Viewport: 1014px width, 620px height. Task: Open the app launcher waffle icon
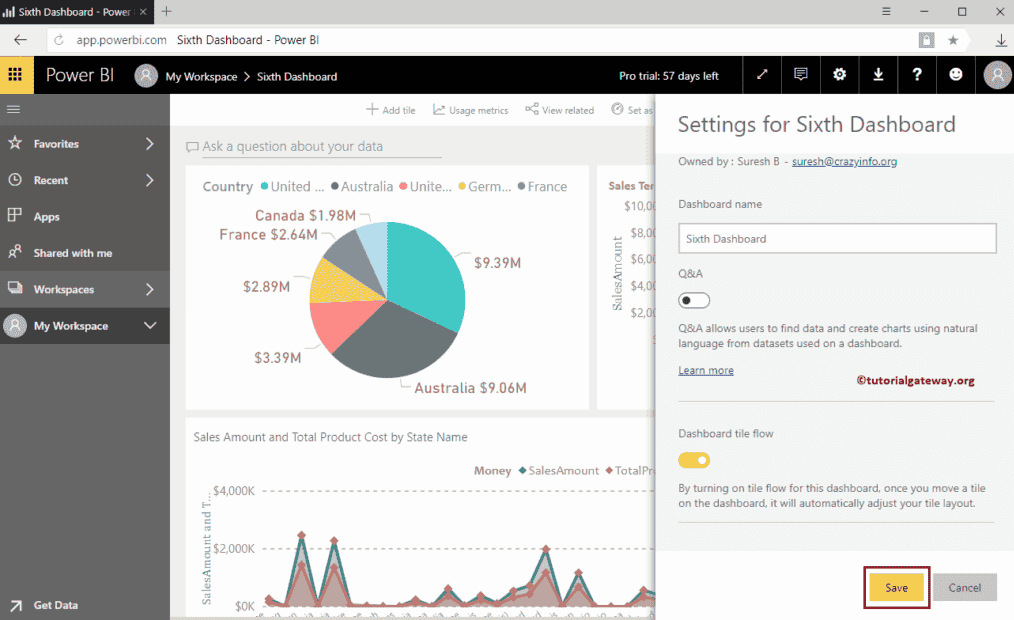coord(15,75)
